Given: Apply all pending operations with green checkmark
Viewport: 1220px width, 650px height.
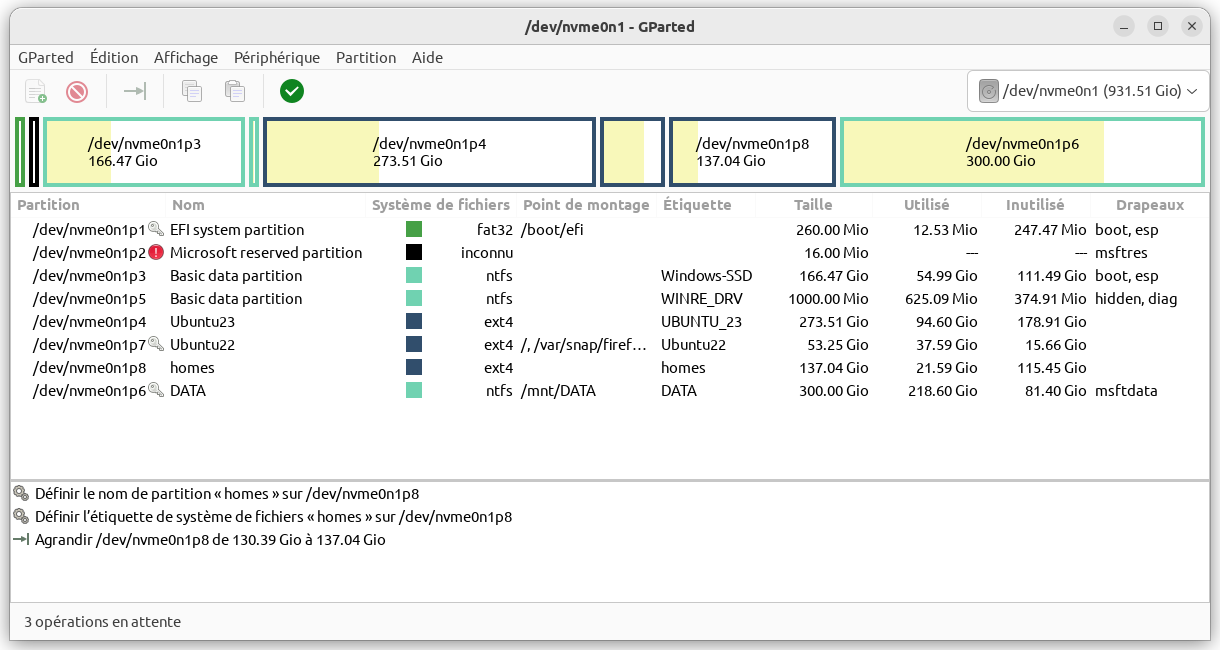Looking at the screenshot, I should 292,92.
